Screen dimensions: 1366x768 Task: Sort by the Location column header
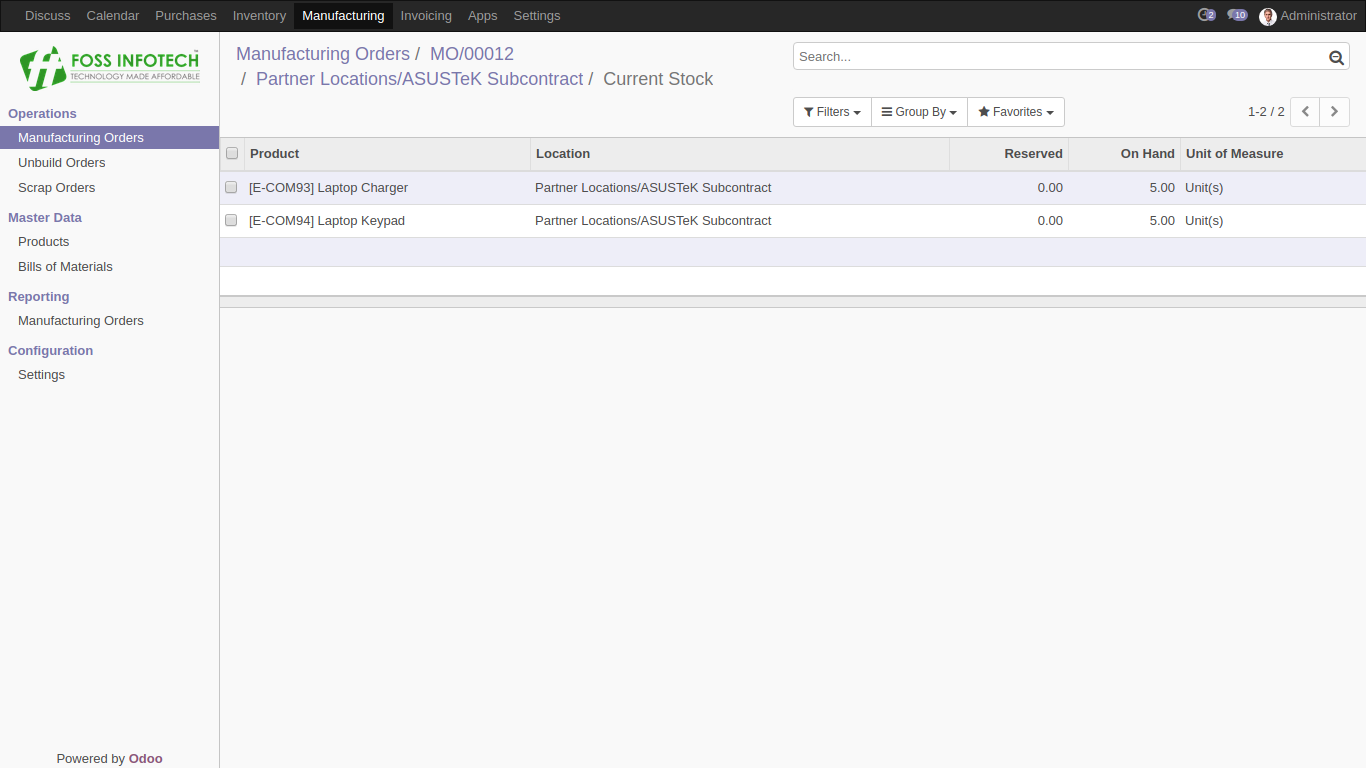coord(740,154)
